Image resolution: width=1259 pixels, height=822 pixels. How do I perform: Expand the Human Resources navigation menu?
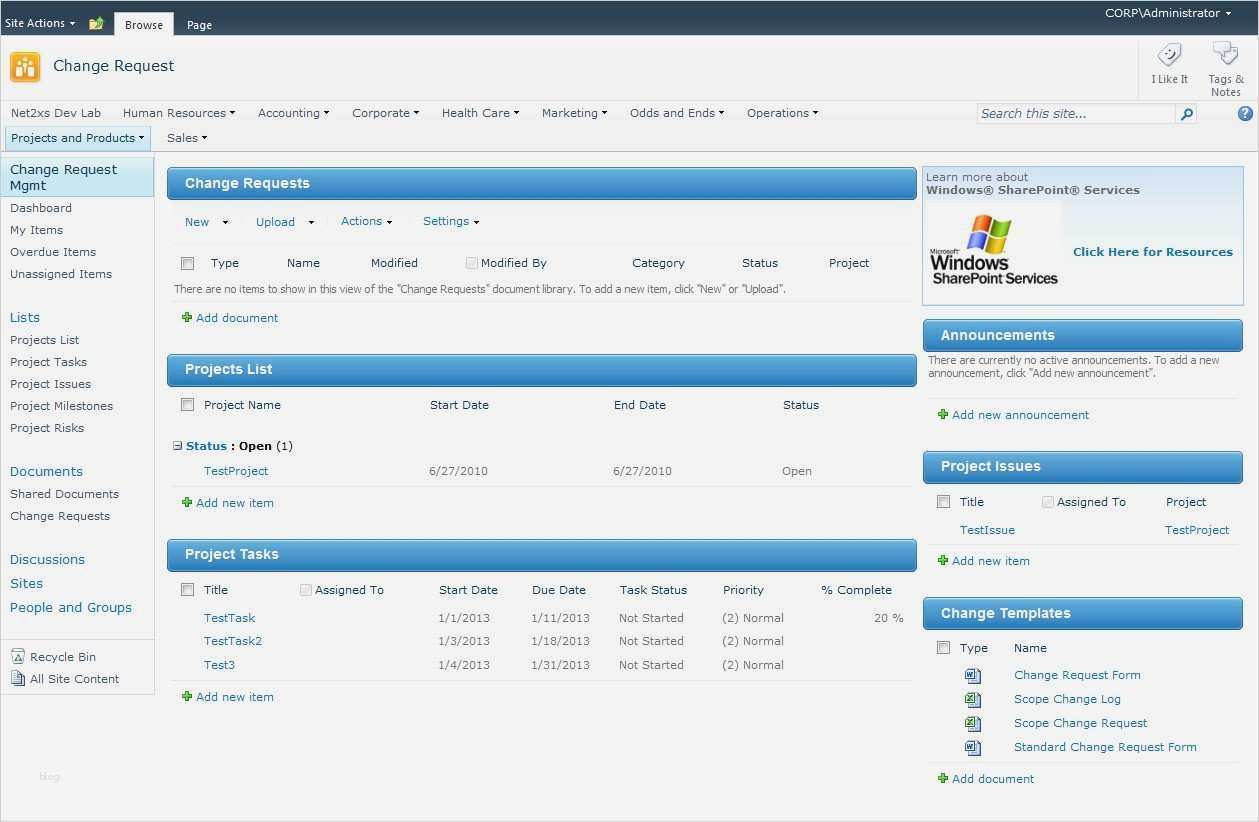point(178,113)
